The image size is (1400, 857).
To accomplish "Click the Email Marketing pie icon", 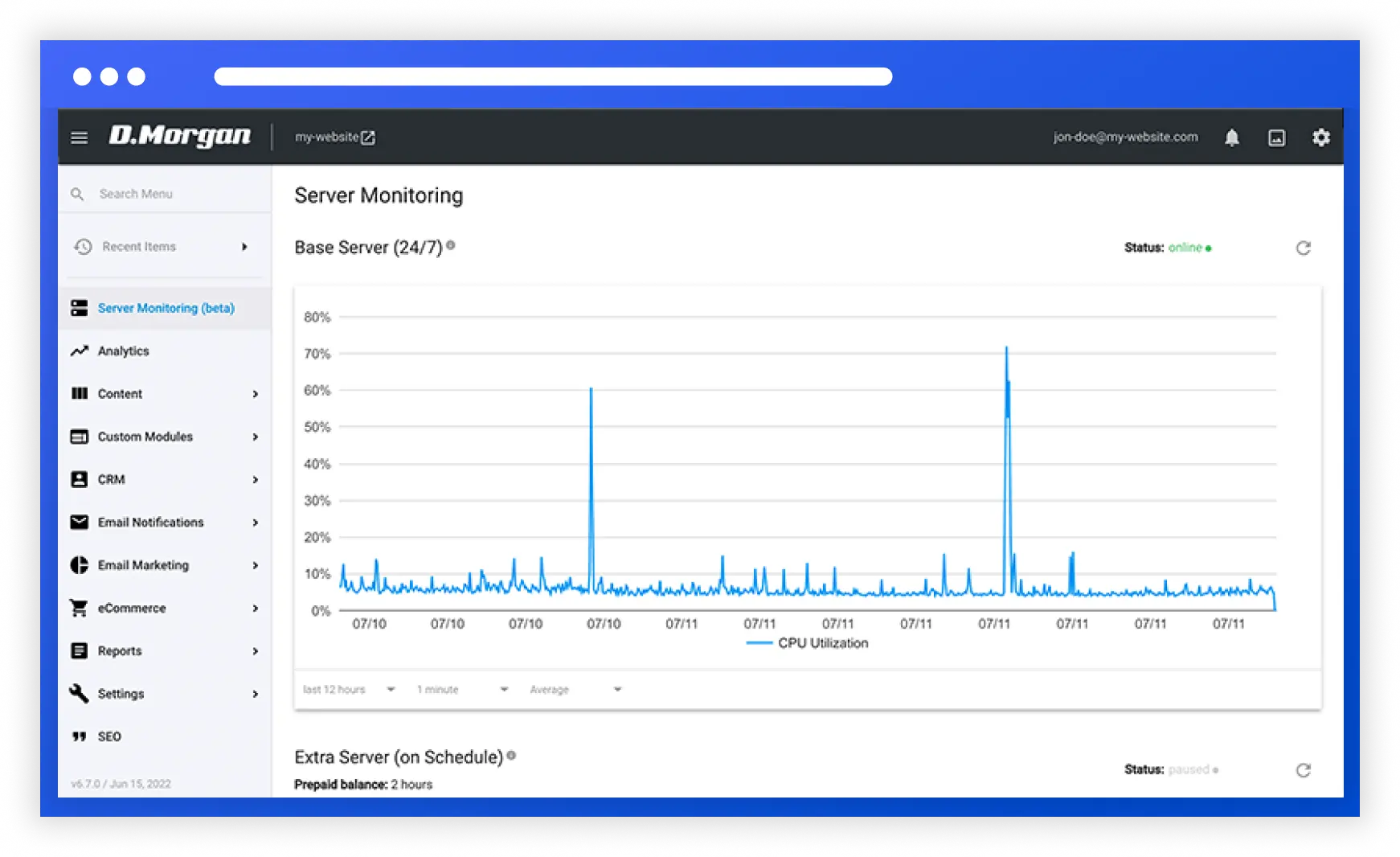I will coord(79,565).
